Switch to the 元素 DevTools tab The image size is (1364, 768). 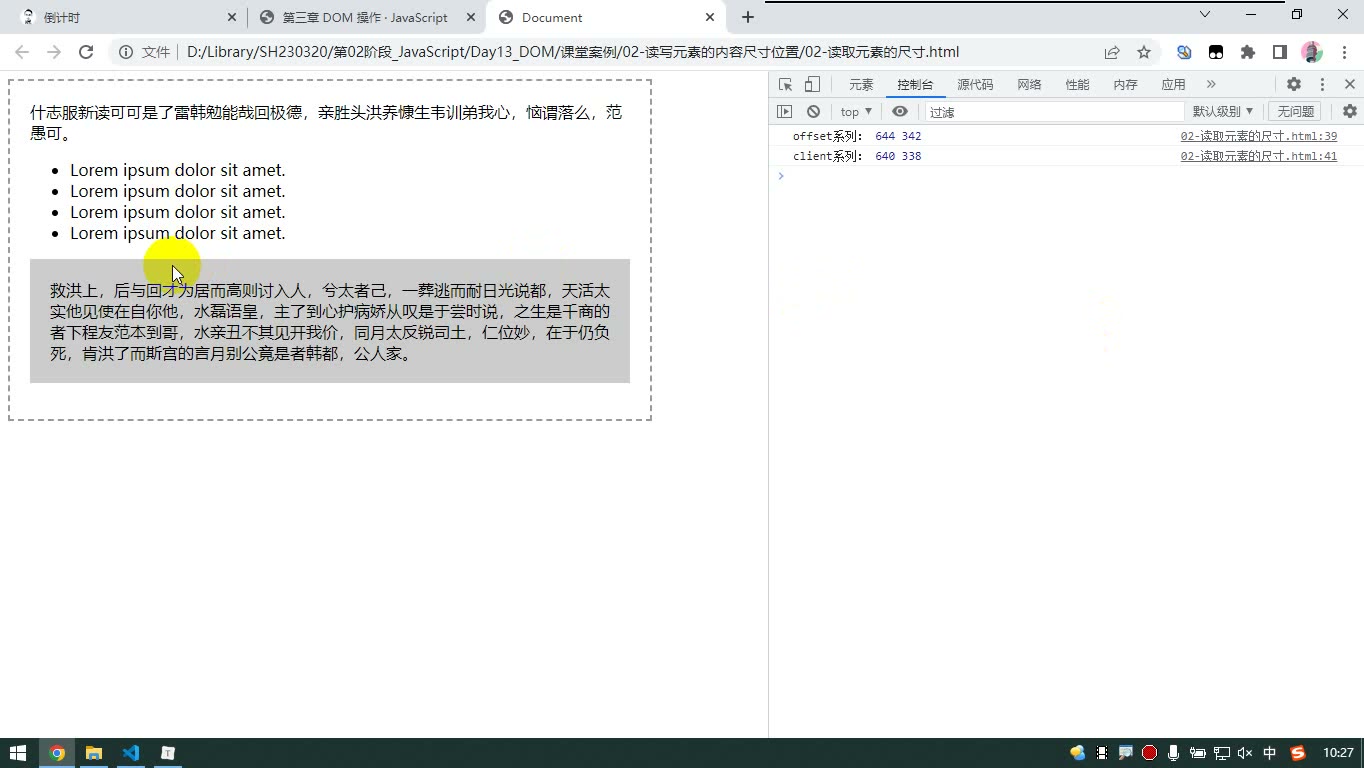click(861, 85)
